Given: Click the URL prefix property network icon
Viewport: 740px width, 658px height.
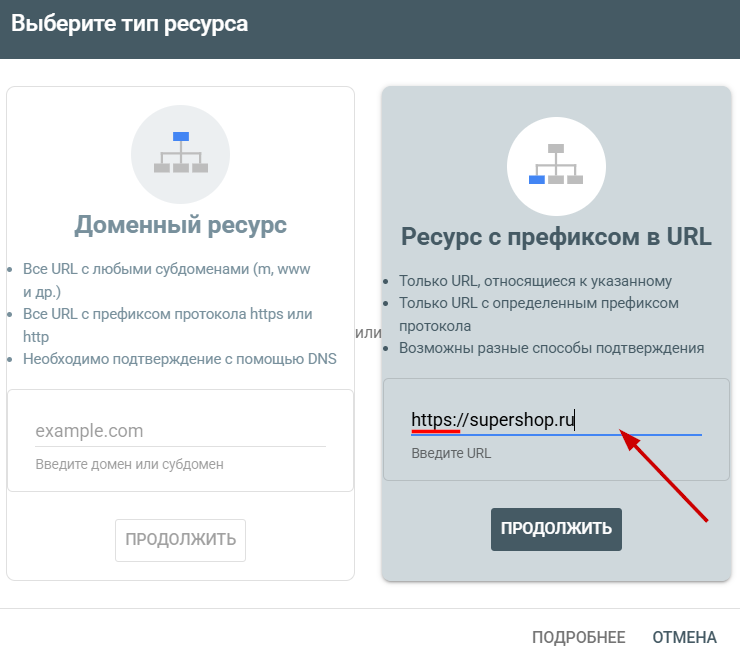Looking at the screenshot, I should tap(556, 166).
